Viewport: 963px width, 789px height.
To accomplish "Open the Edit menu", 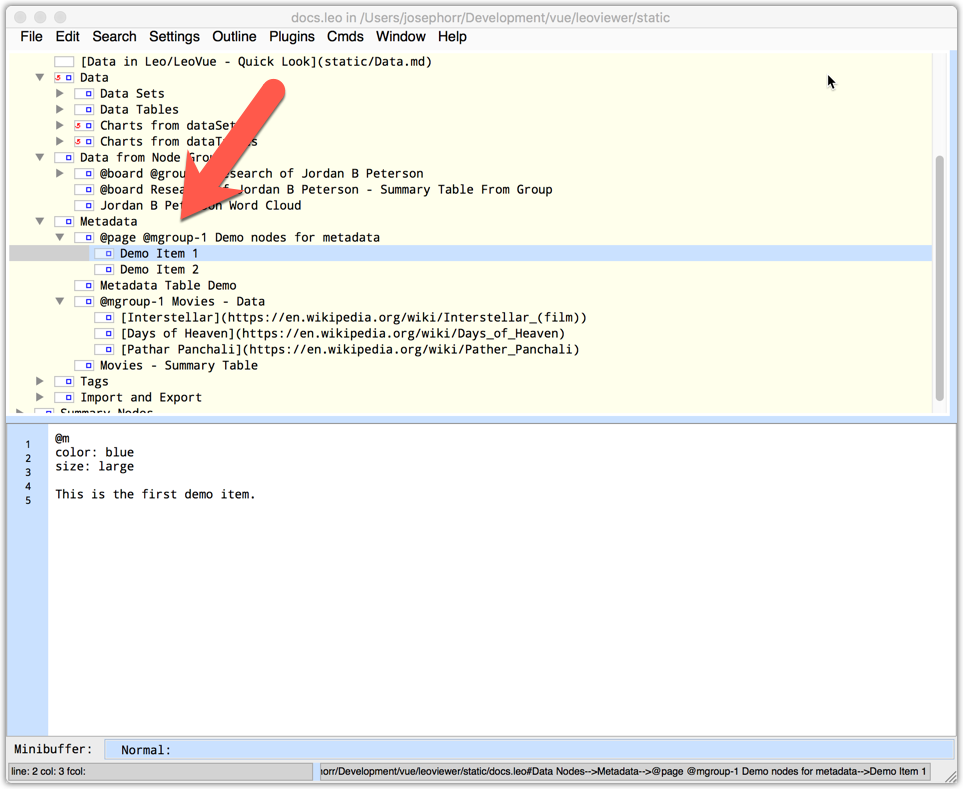I will point(67,36).
